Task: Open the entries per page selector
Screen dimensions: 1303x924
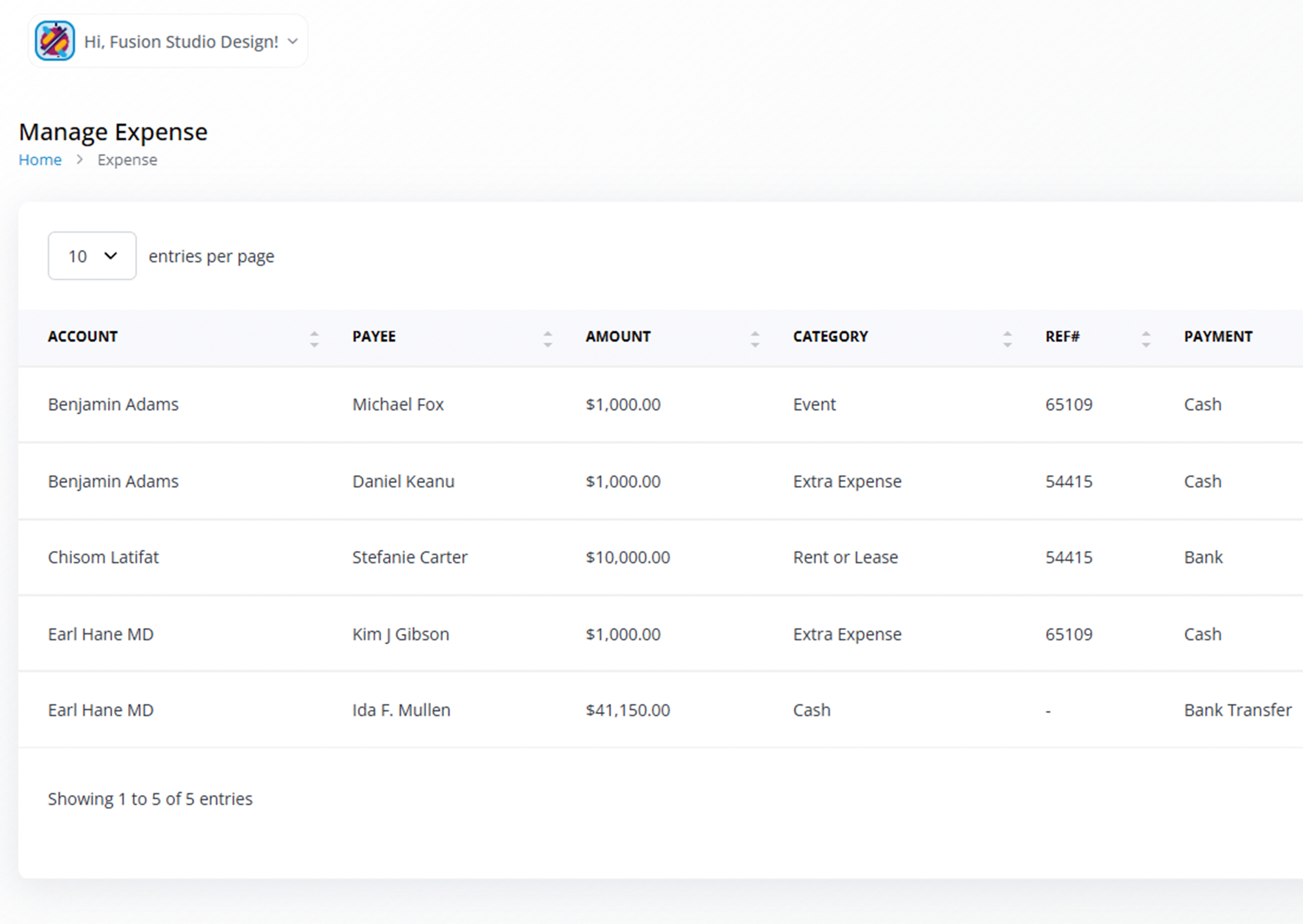Action: pyautogui.click(x=92, y=256)
